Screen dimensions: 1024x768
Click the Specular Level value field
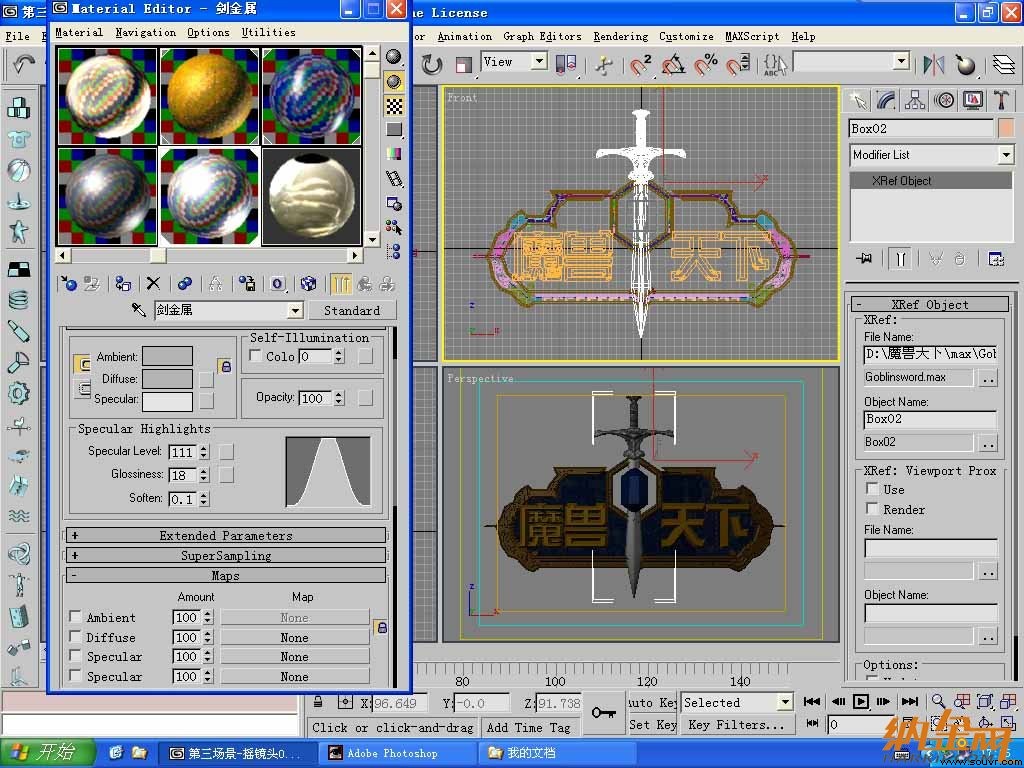pyautogui.click(x=183, y=452)
